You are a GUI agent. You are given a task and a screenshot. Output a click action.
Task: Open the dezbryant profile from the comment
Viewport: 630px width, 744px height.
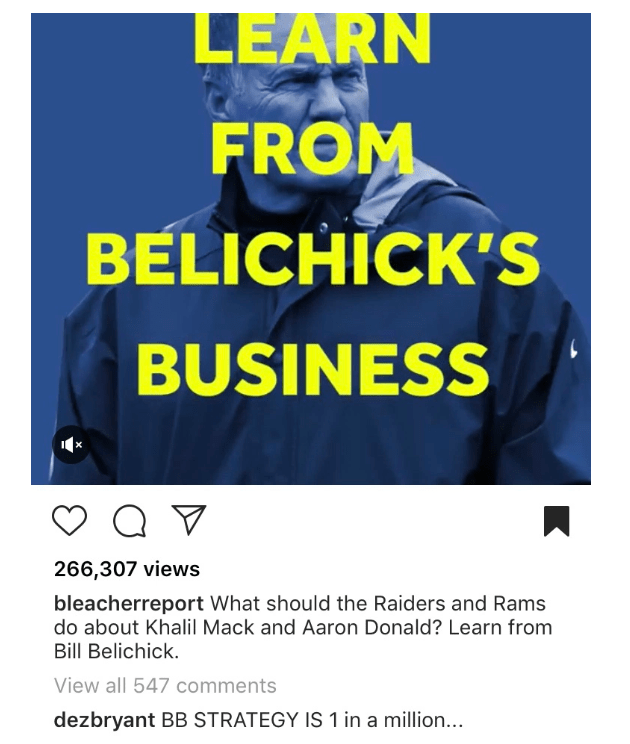[104, 720]
